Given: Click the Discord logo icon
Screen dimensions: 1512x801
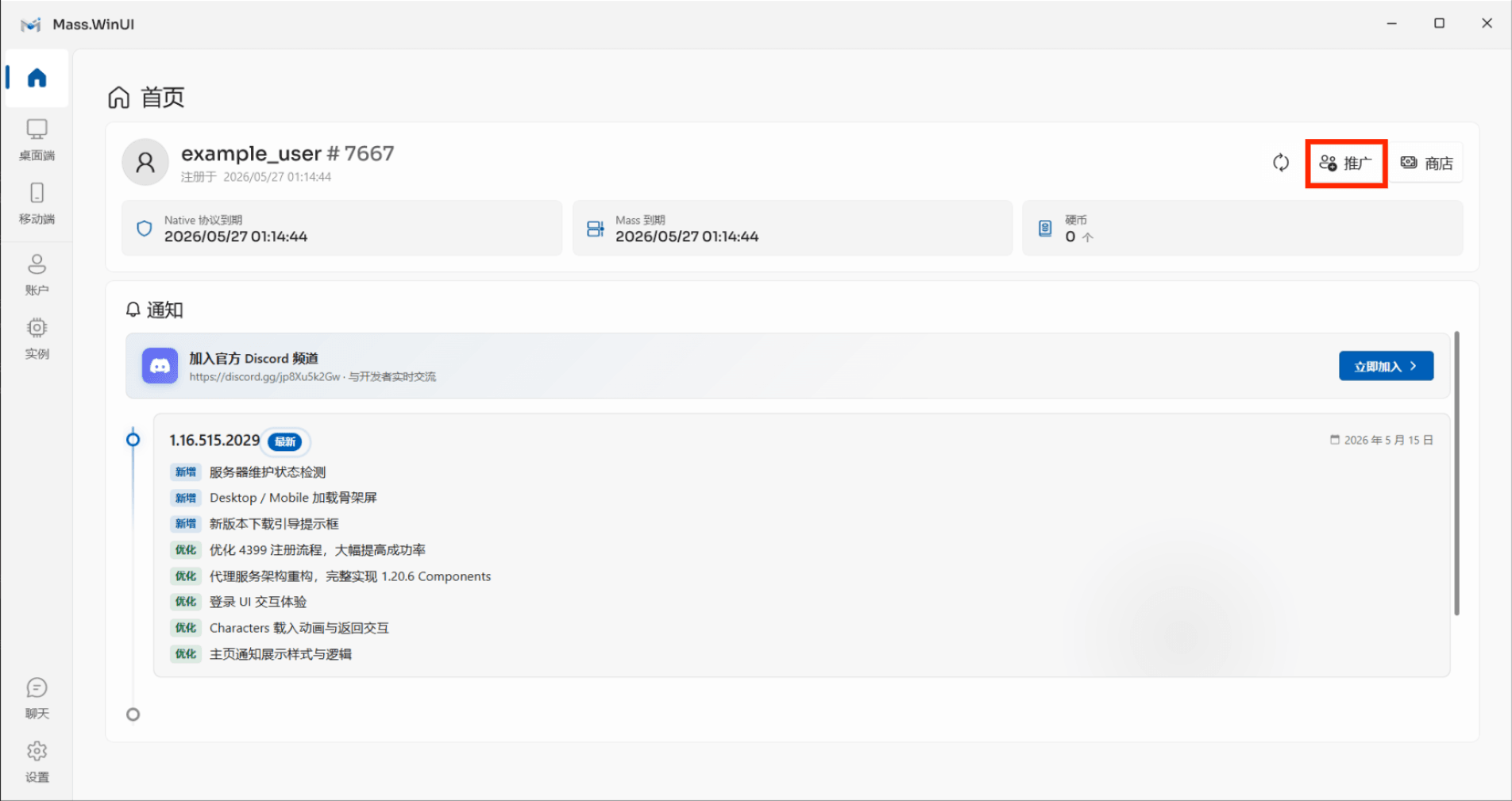Looking at the screenshot, I should (160, 366).
